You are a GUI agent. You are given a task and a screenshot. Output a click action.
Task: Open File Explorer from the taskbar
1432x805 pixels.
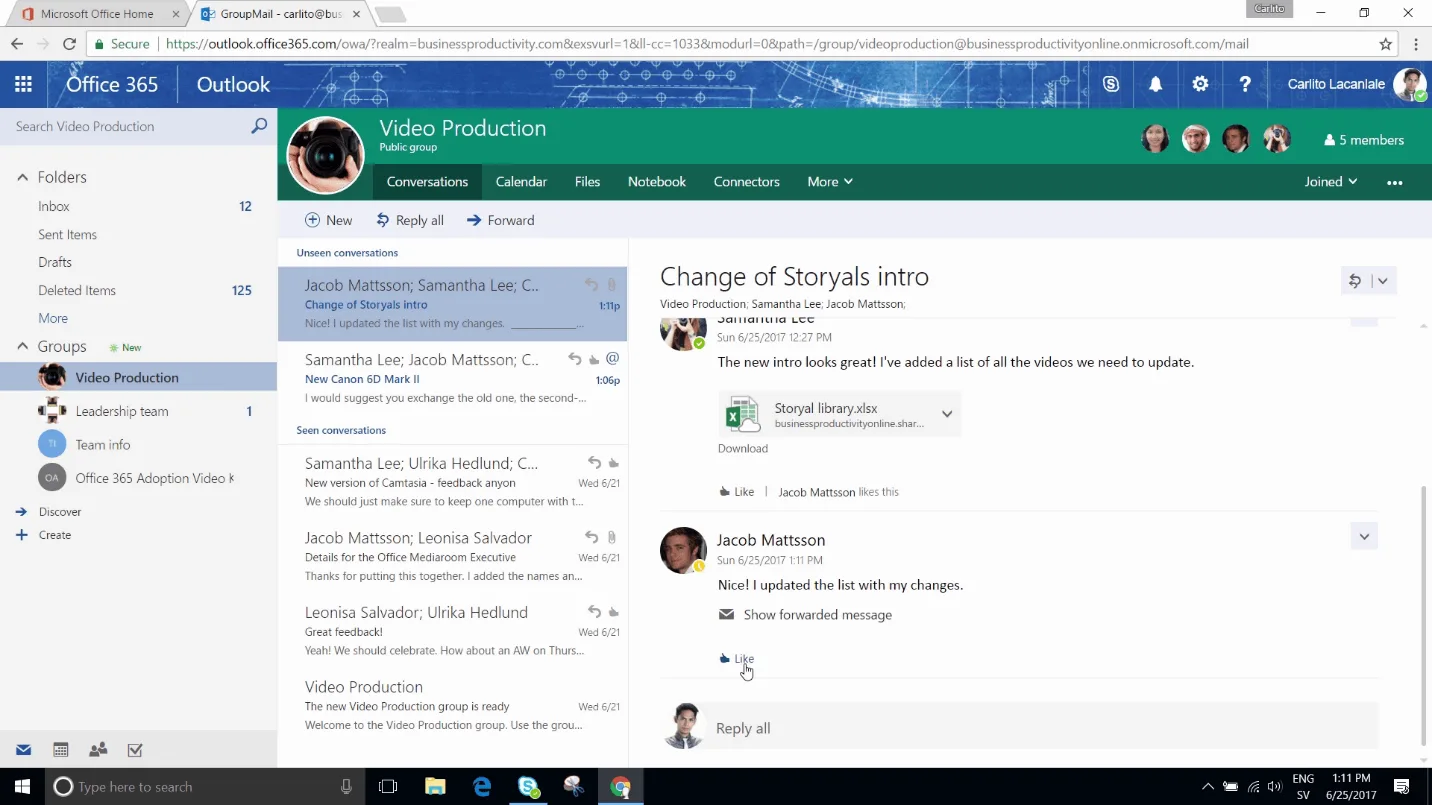[x=435, y=787]
